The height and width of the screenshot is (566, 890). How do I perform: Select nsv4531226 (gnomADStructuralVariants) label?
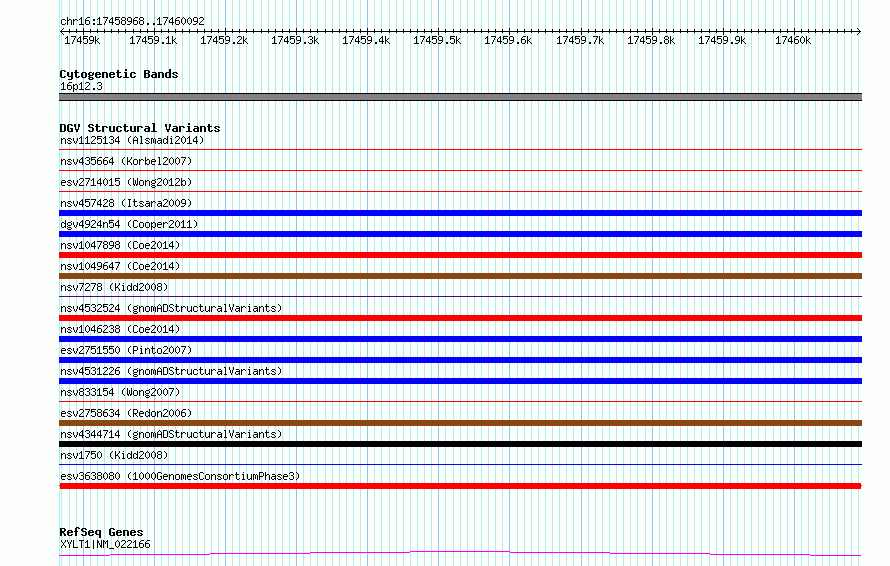171,371
